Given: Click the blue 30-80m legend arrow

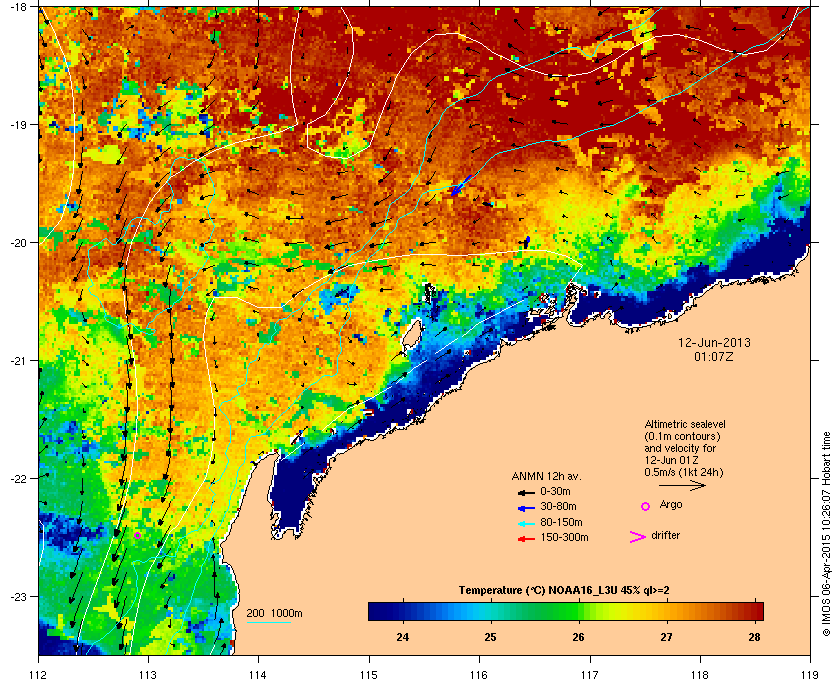Looking at the screenshot, I should (526, 508).
